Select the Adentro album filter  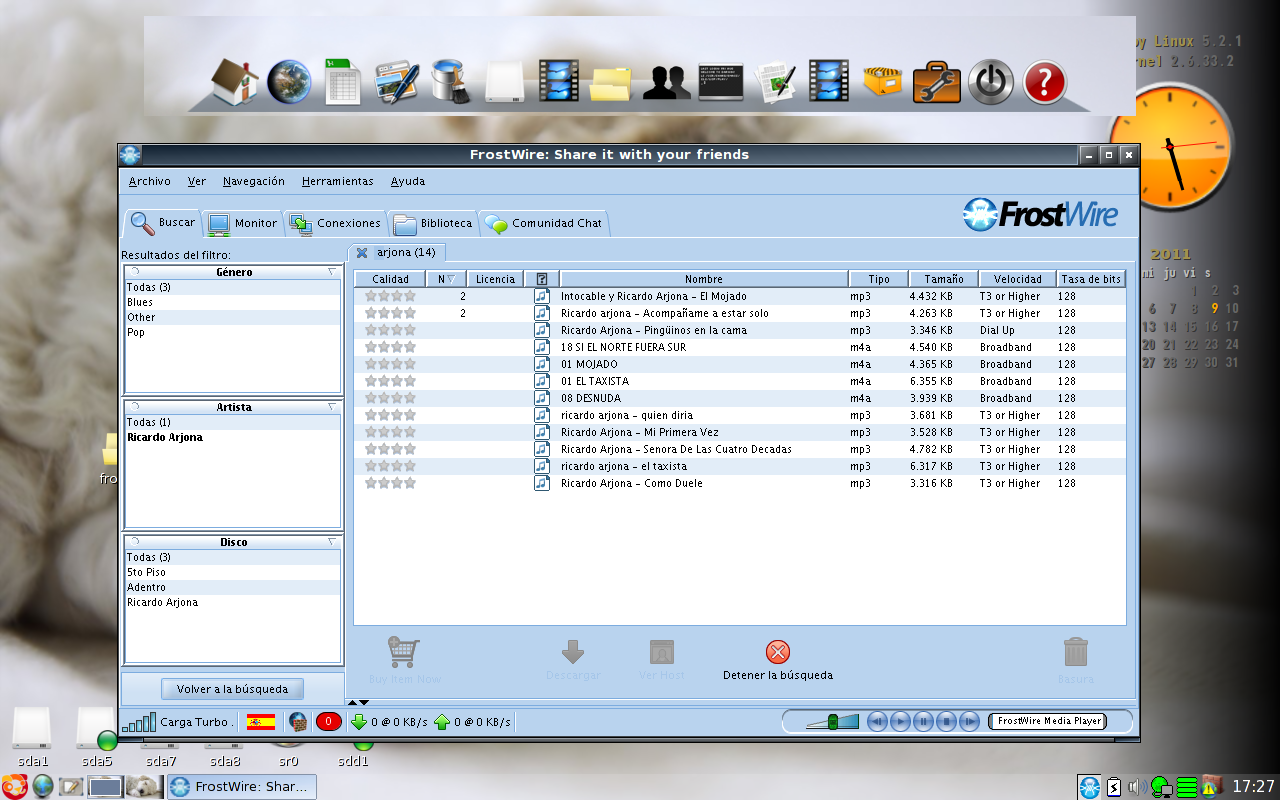pos(232,587)
